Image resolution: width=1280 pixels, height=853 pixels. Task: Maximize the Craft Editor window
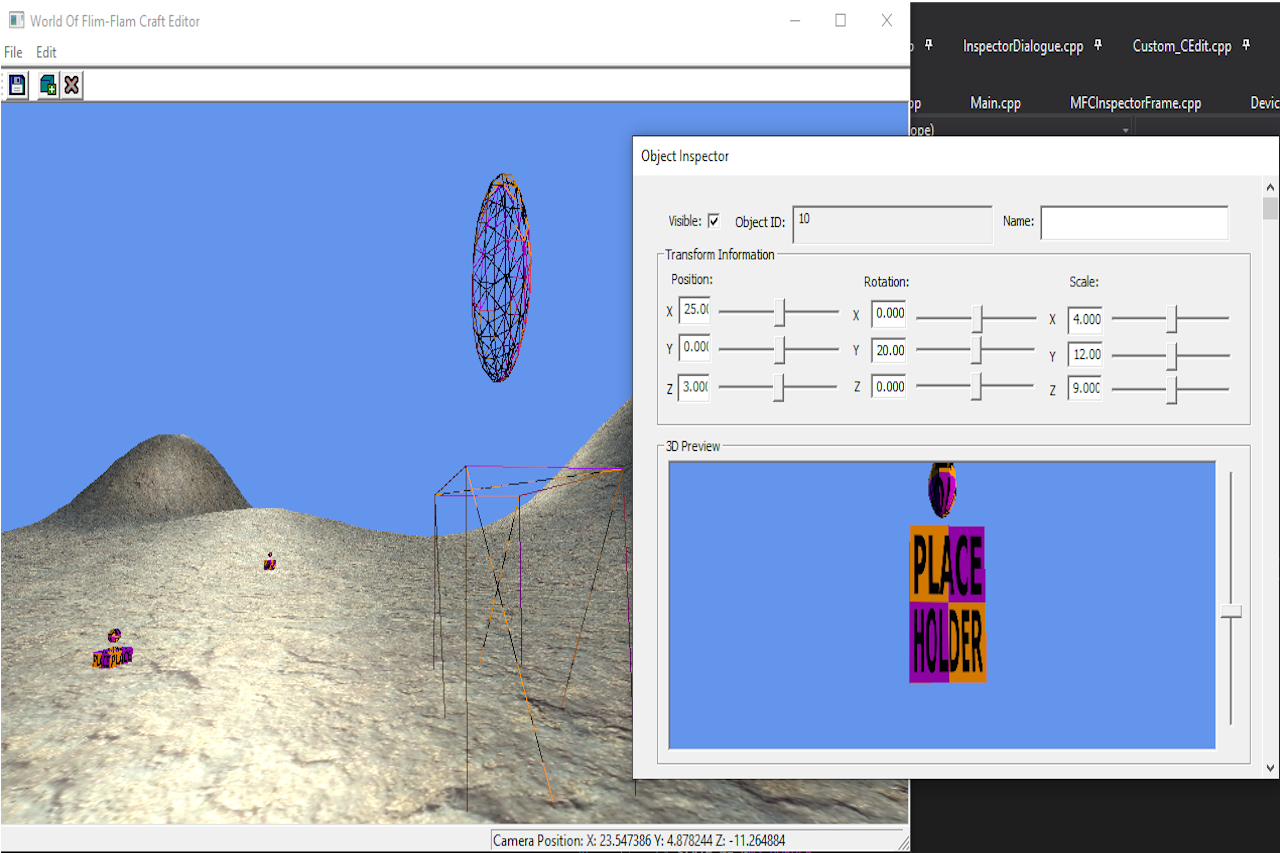point(840,20)
